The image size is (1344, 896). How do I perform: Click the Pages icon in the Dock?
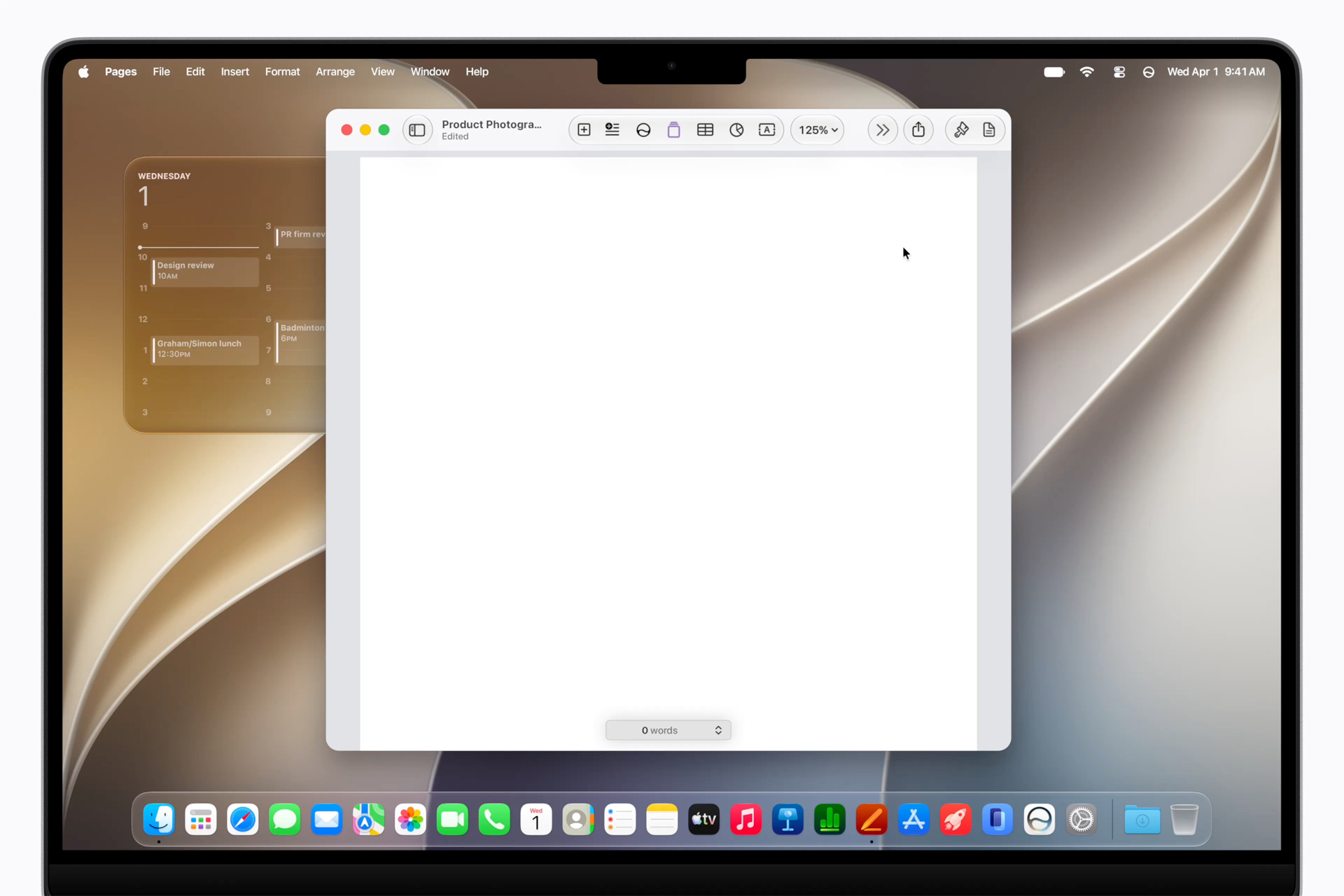tap(871, 819)
